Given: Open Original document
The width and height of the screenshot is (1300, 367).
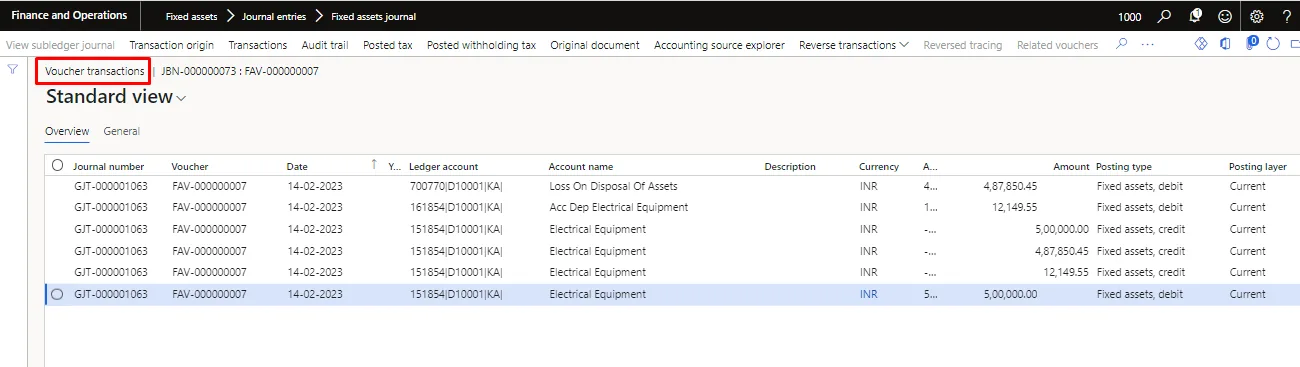Looking at the screenshot, I should (x=595, y=45).
